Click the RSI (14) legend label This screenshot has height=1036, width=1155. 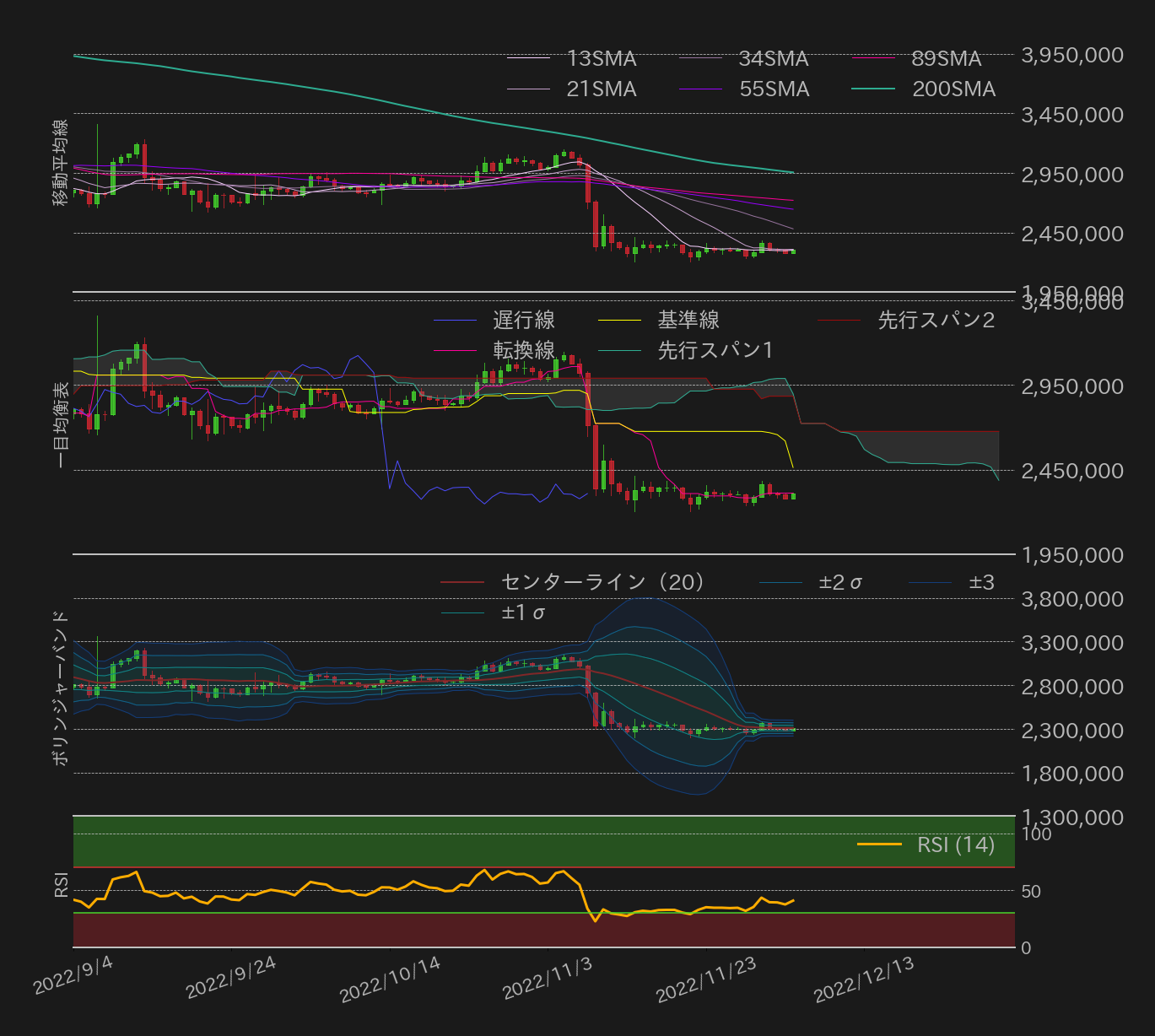(x=956, y=844)
